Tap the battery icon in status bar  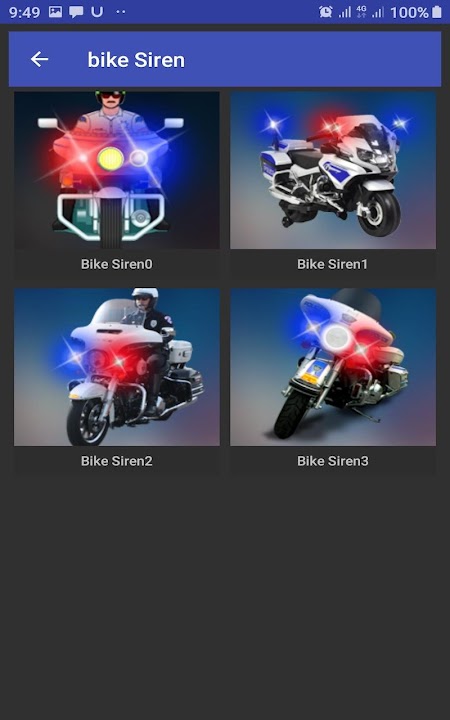point(437,11)
